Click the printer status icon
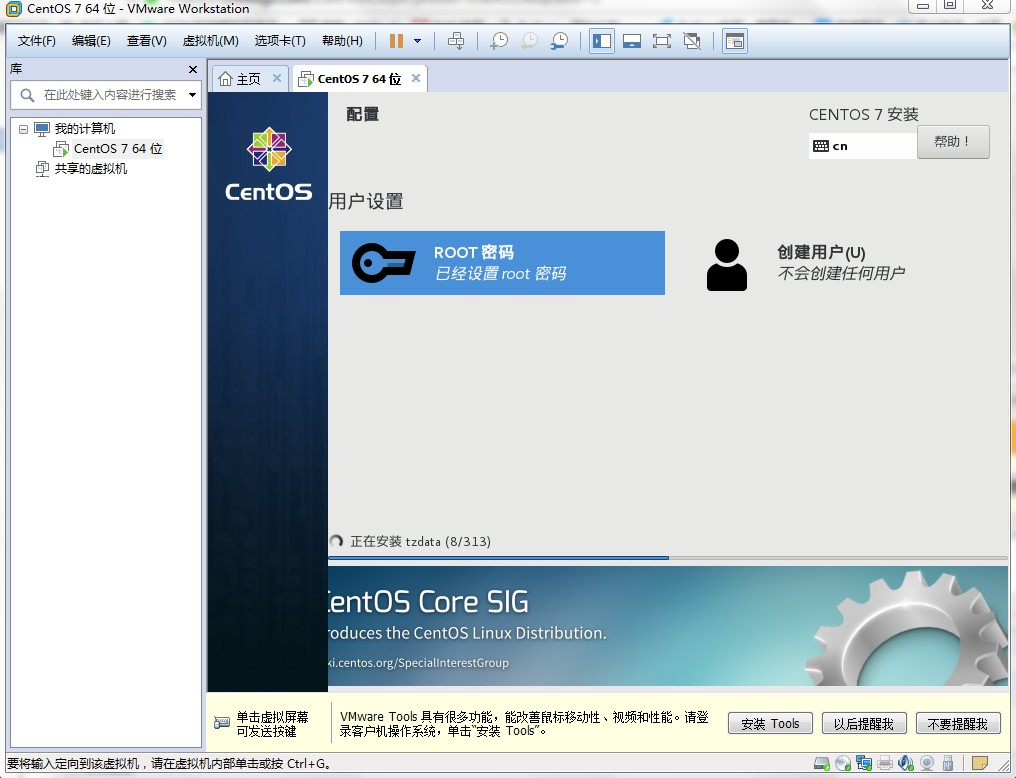Screen dimensions: 1016x778 pyautogui.click(x=885, y=764)
